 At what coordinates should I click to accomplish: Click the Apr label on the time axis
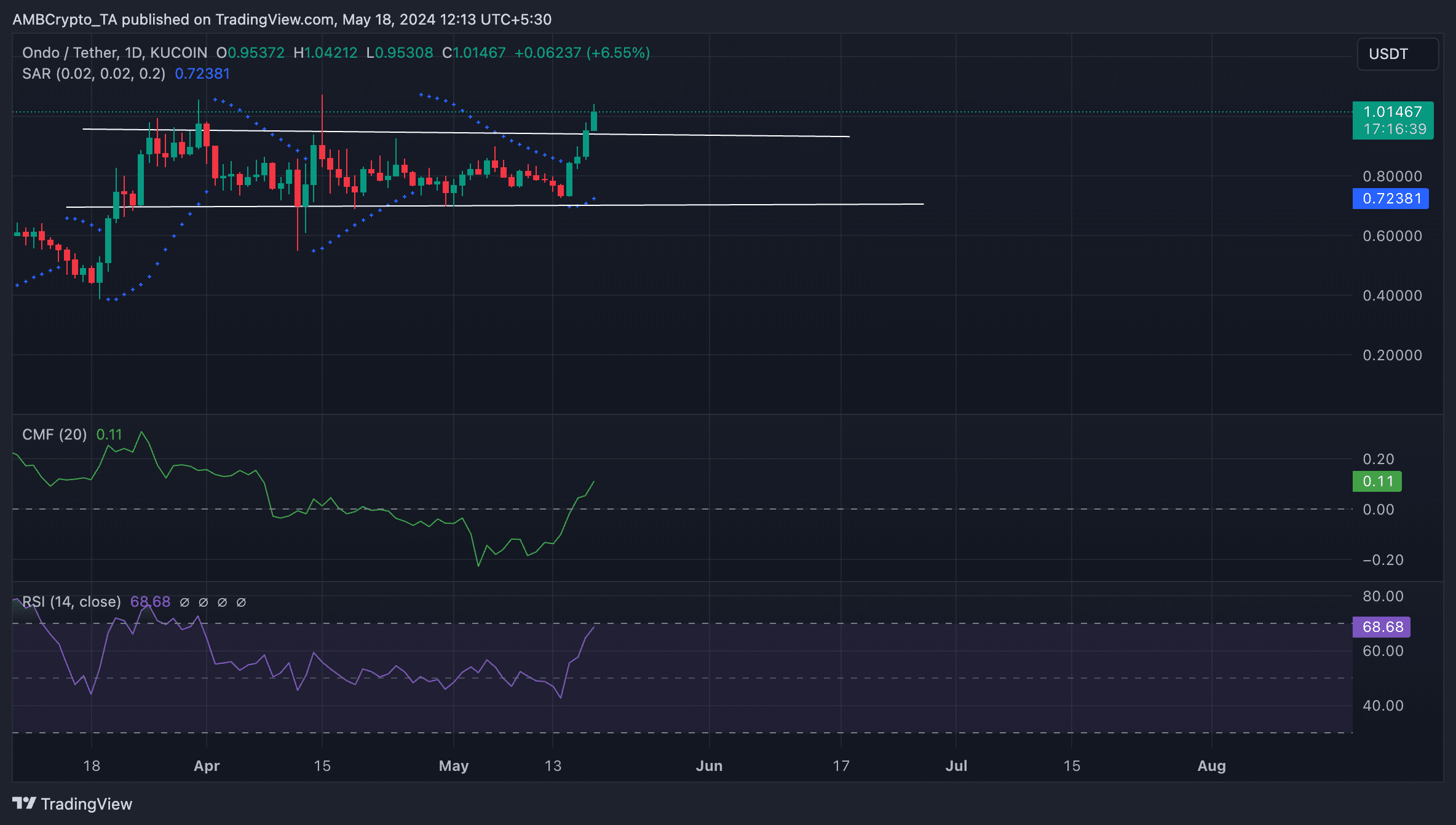coord(207,766)
